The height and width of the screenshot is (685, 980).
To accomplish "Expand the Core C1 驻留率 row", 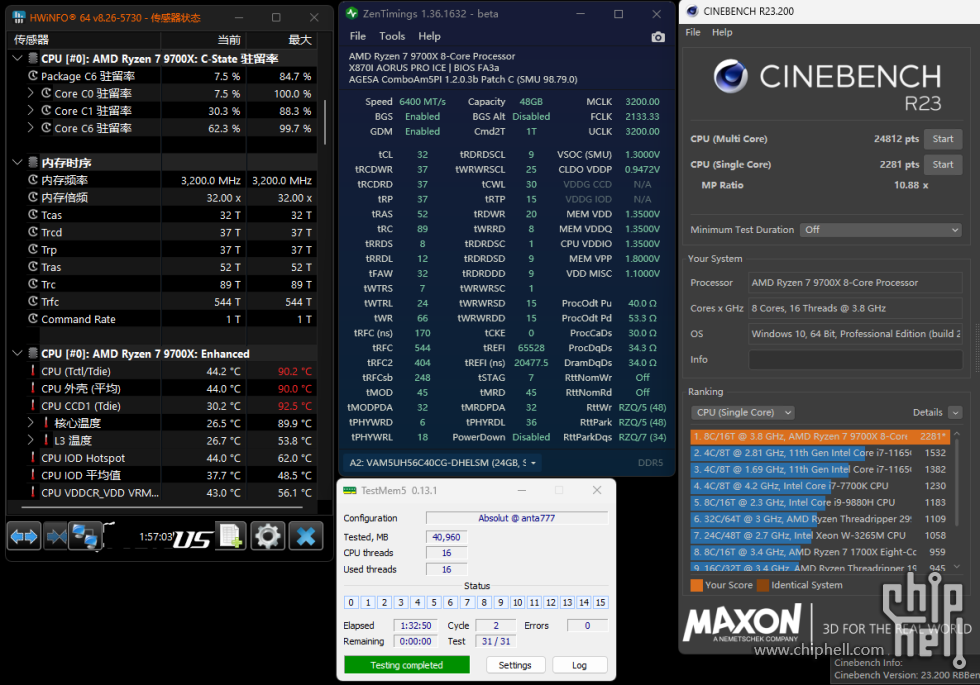I will [x=31, y=111].
